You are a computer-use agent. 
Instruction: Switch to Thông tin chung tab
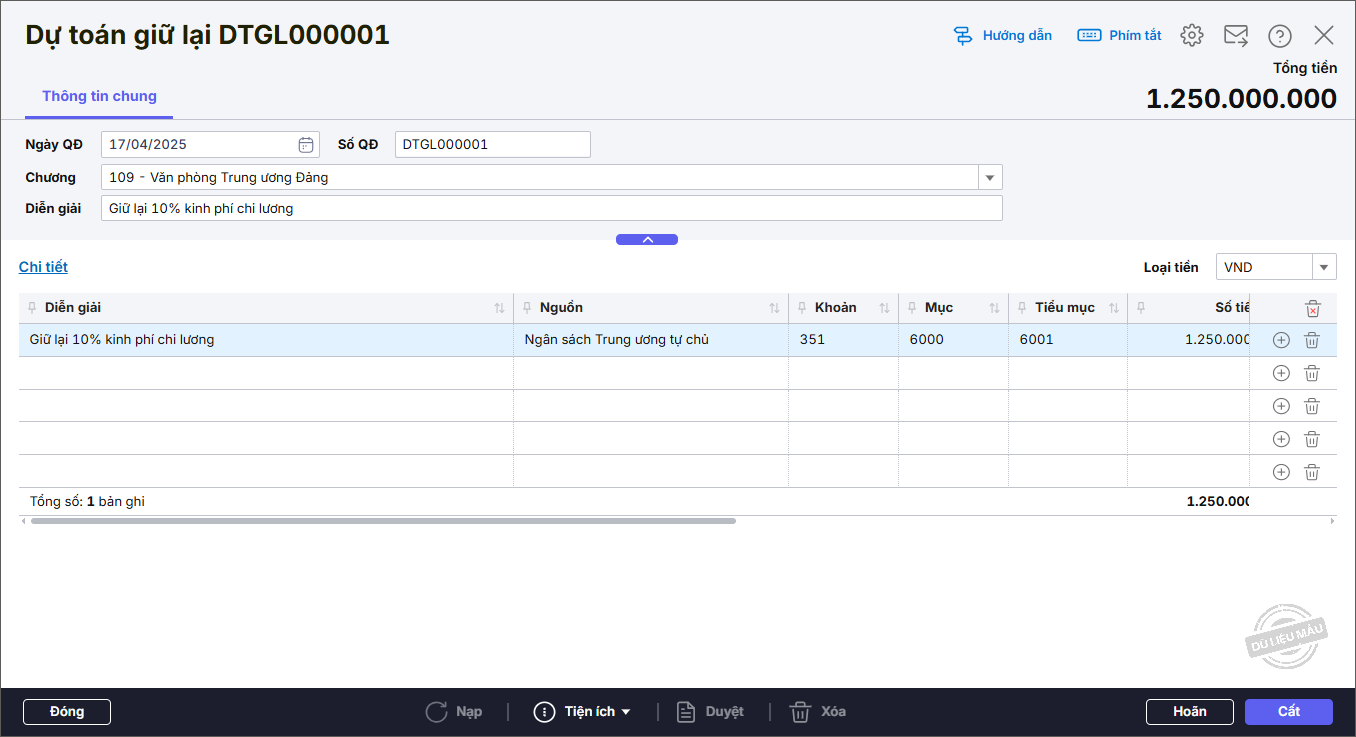pyautogui.click(x=99, y=97)
